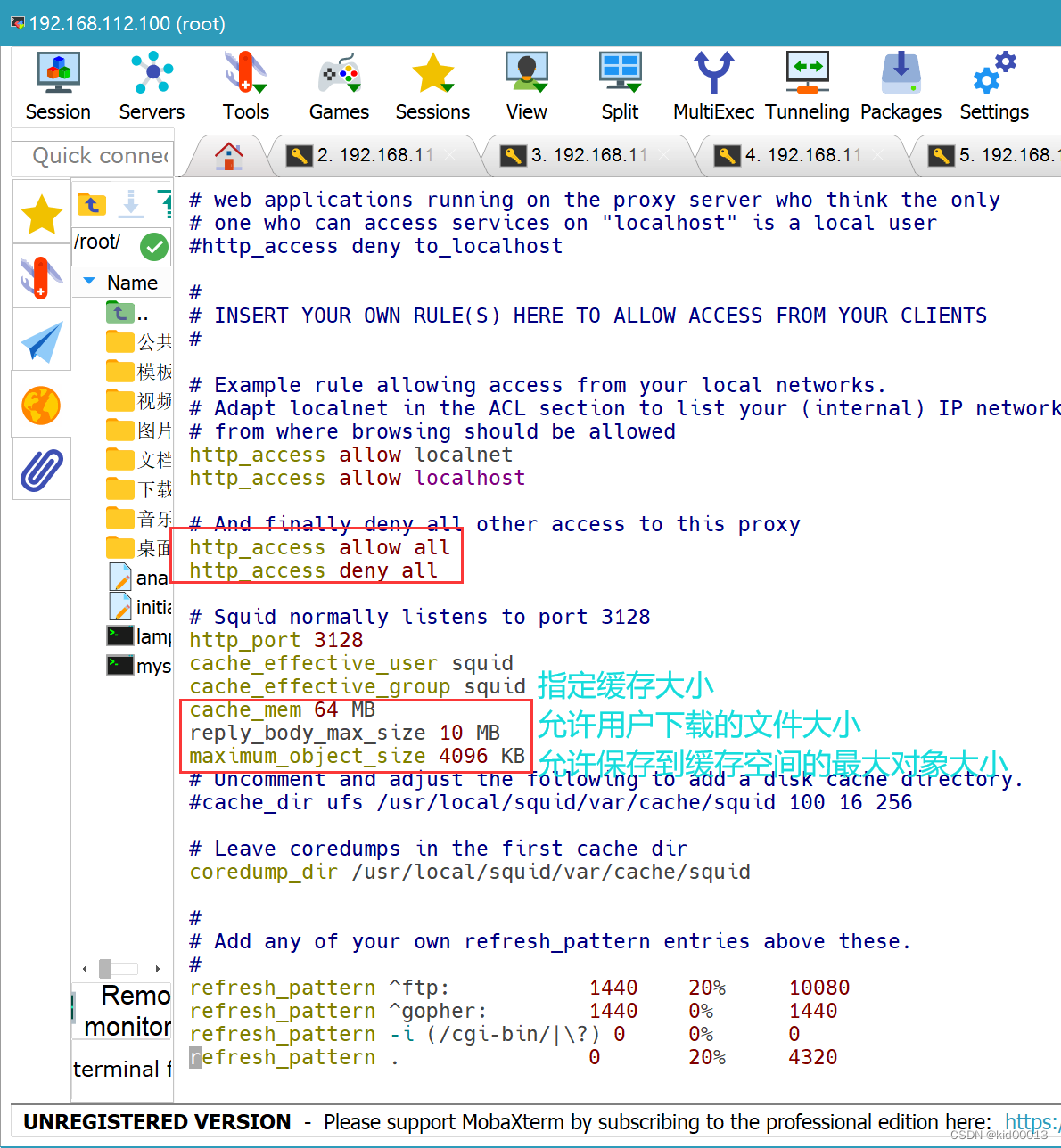
Task: Select the 模板 folder
Action: click(138, 372)
